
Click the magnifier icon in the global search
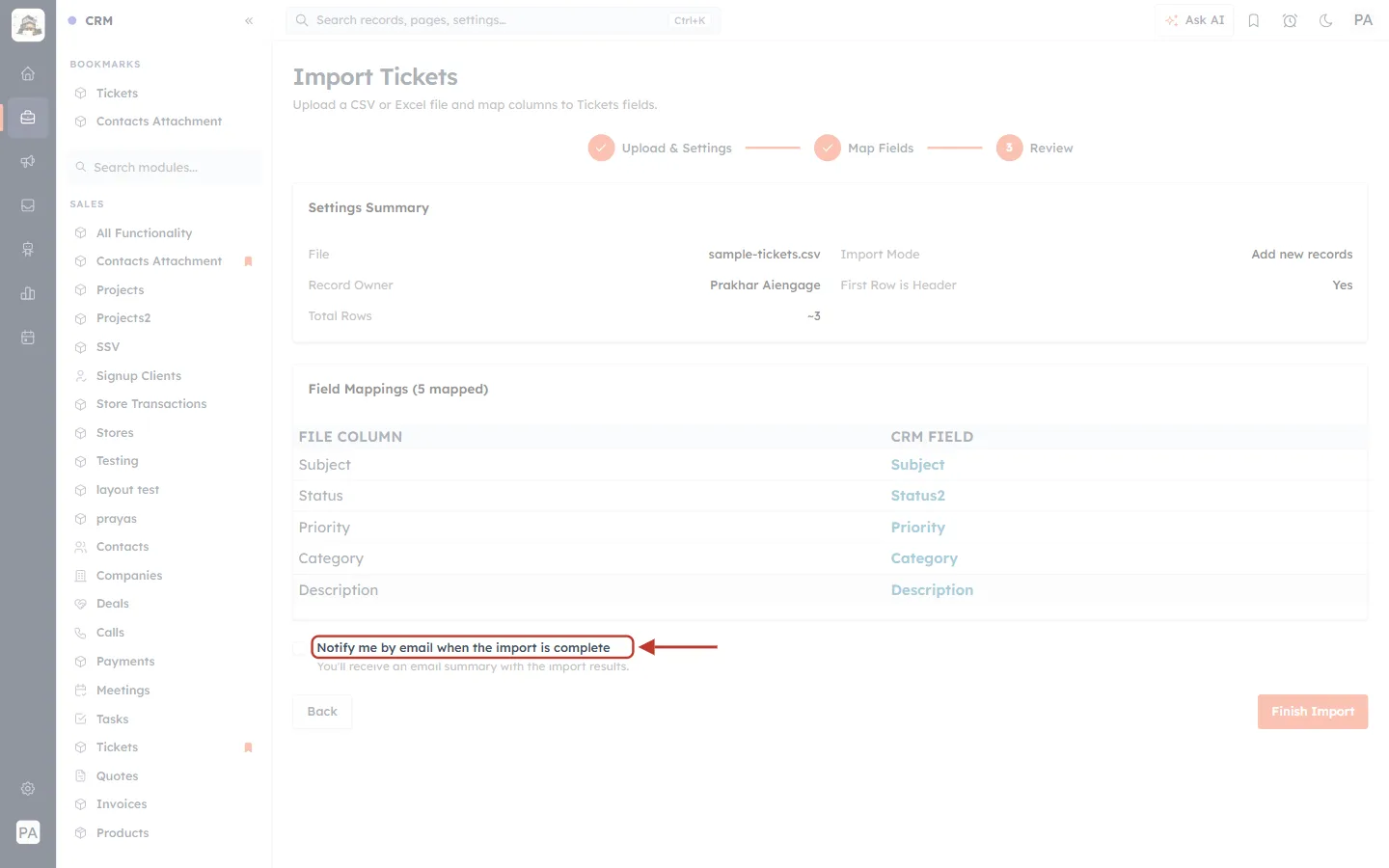click(x=302, y=20)
